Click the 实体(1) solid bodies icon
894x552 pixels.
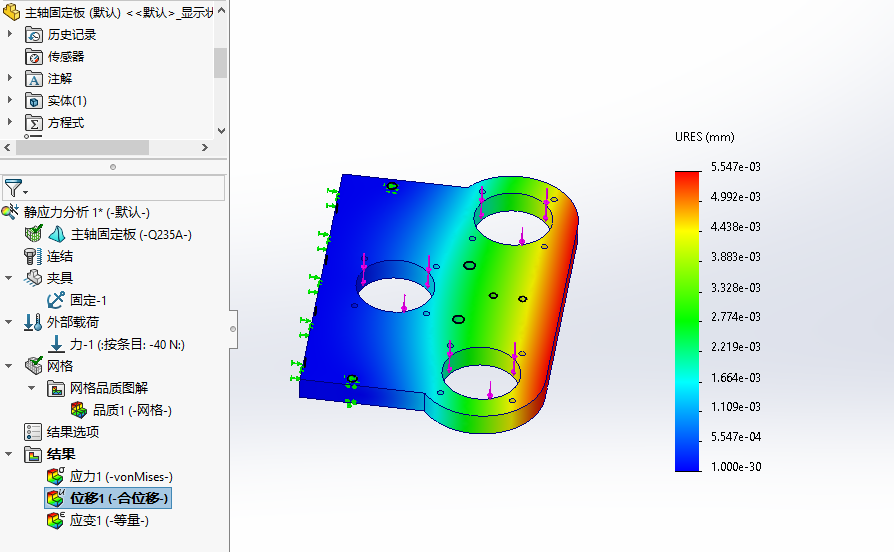34,101
